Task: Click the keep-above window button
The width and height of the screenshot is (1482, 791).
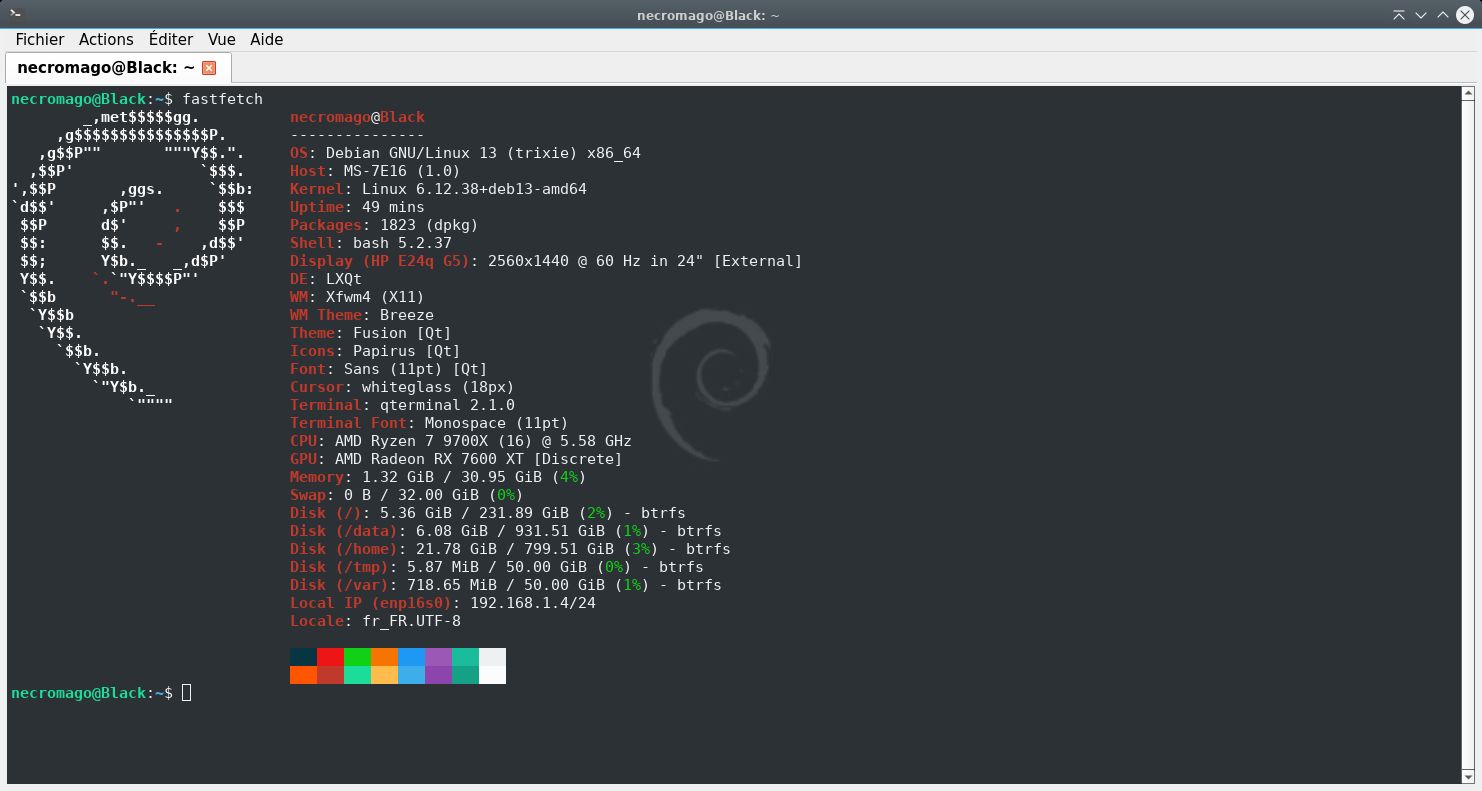Action: coord(1399,15)
